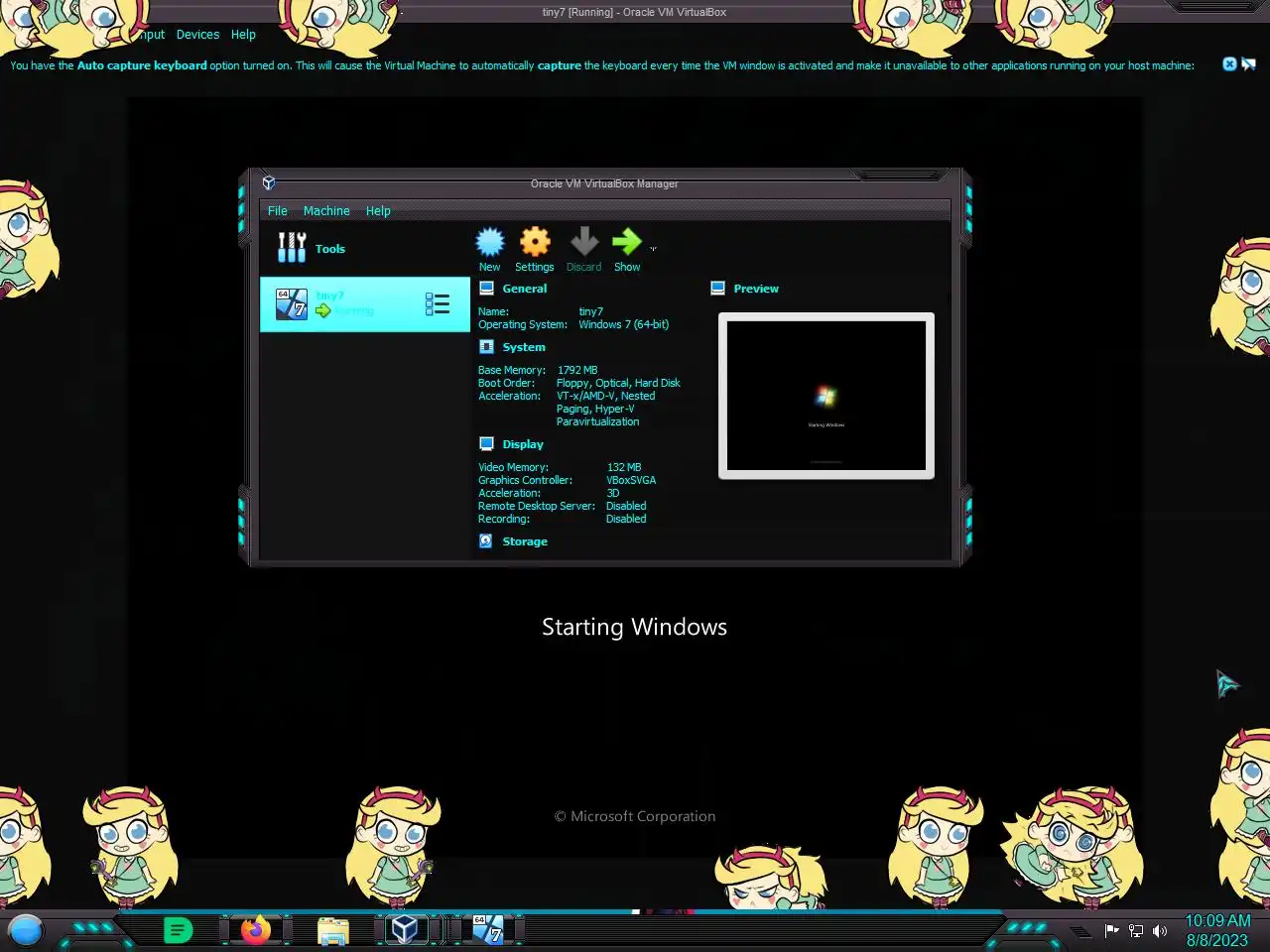This screenshot has width=1270, height=952.
Task: Open Help menu in VirtualBox Manager
Action: (x=378, y=211)
